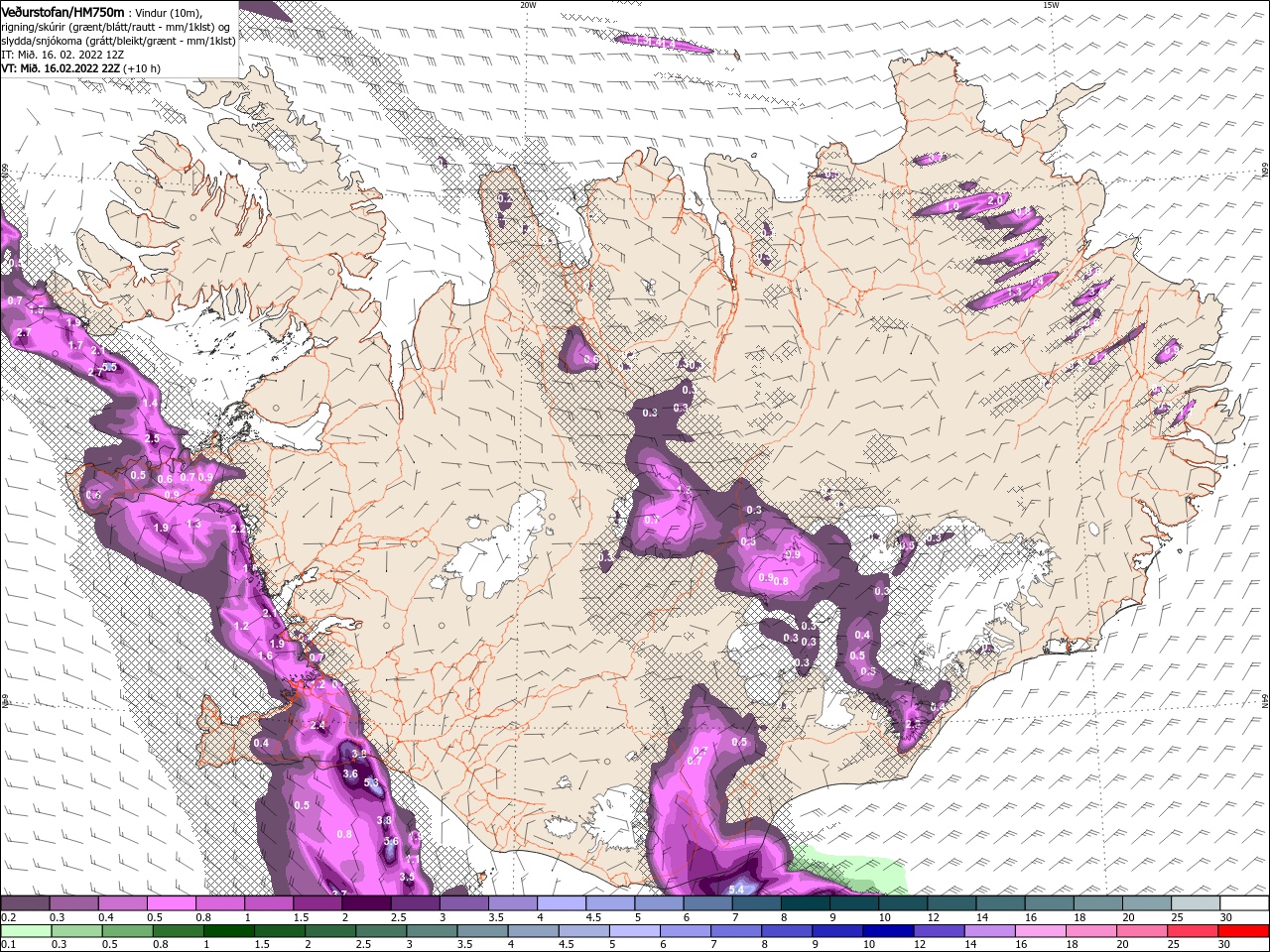Select lower legend swatch between 0.1 and 0.3
The width and height of the screenshot is (1270, 952).
coord(25,931)
